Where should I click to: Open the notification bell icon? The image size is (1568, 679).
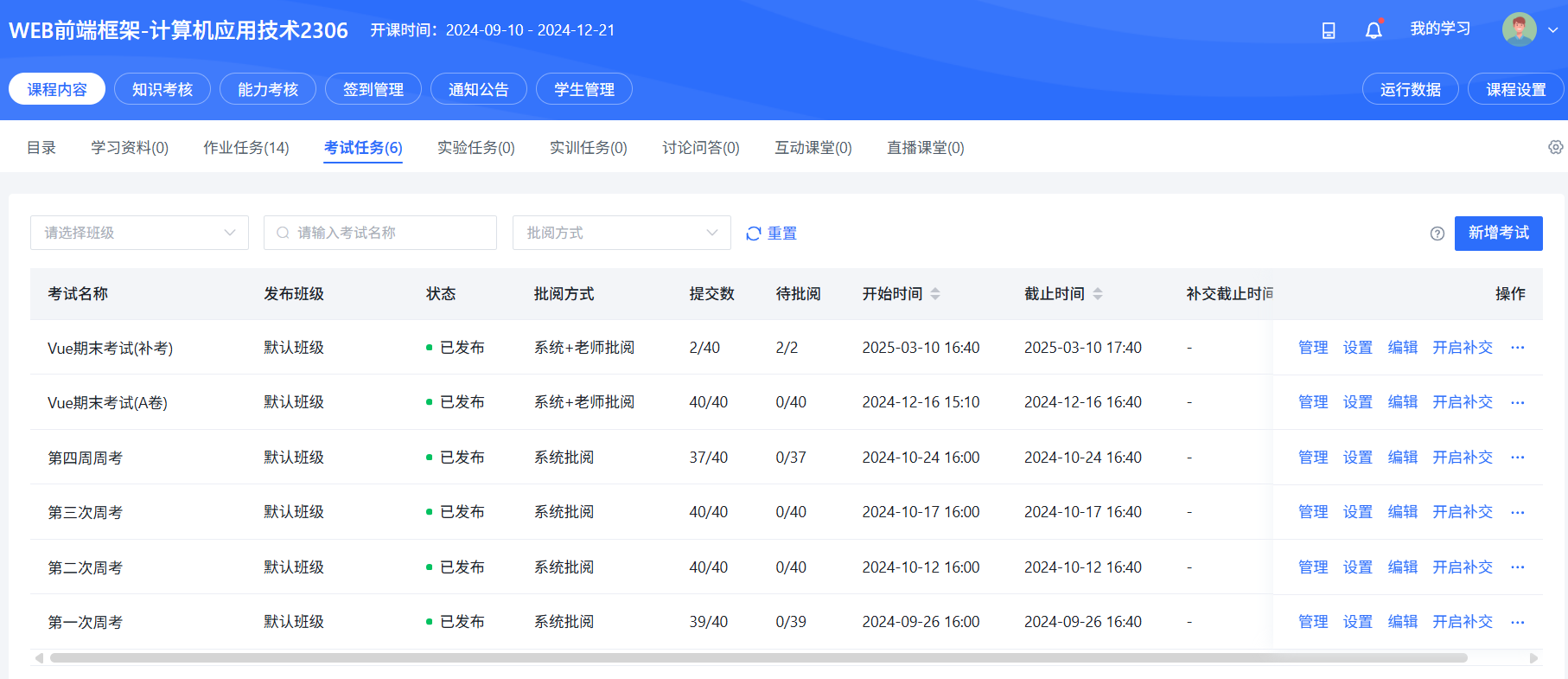pyautogui.click(x=1374, y=29)
